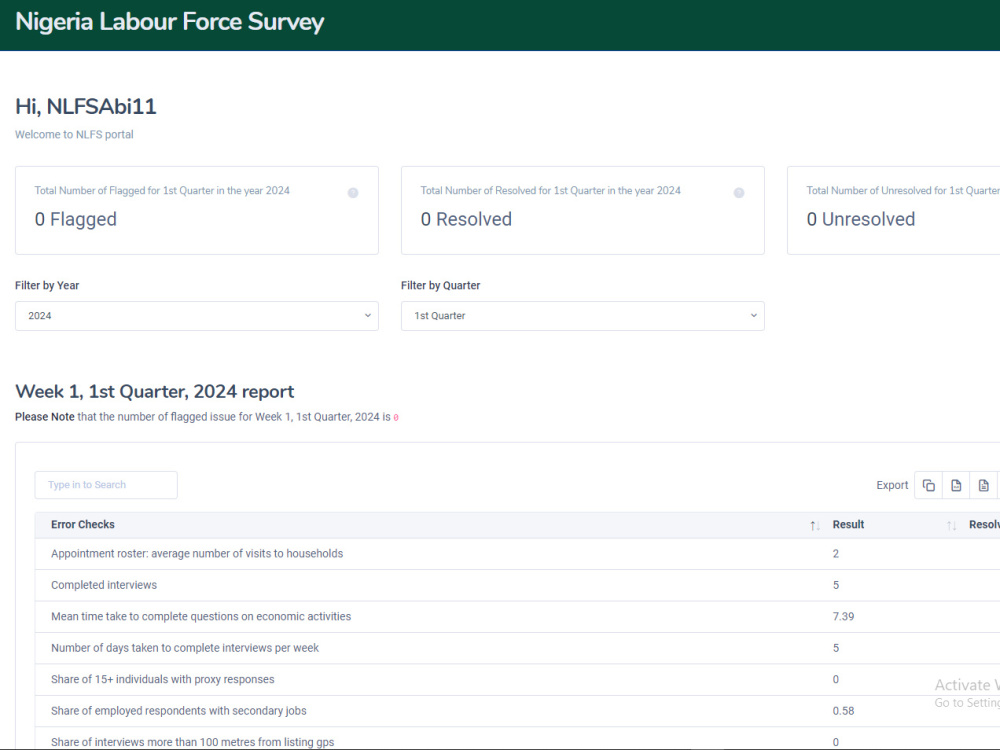Click 'Mean time take to complete questions' row

(517, 616)
